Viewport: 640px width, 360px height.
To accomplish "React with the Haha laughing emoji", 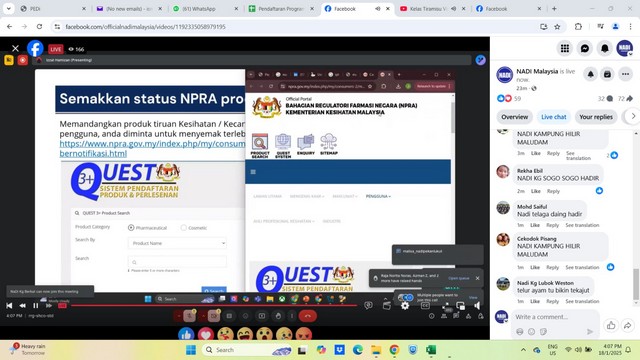I will tap(245, 334).
